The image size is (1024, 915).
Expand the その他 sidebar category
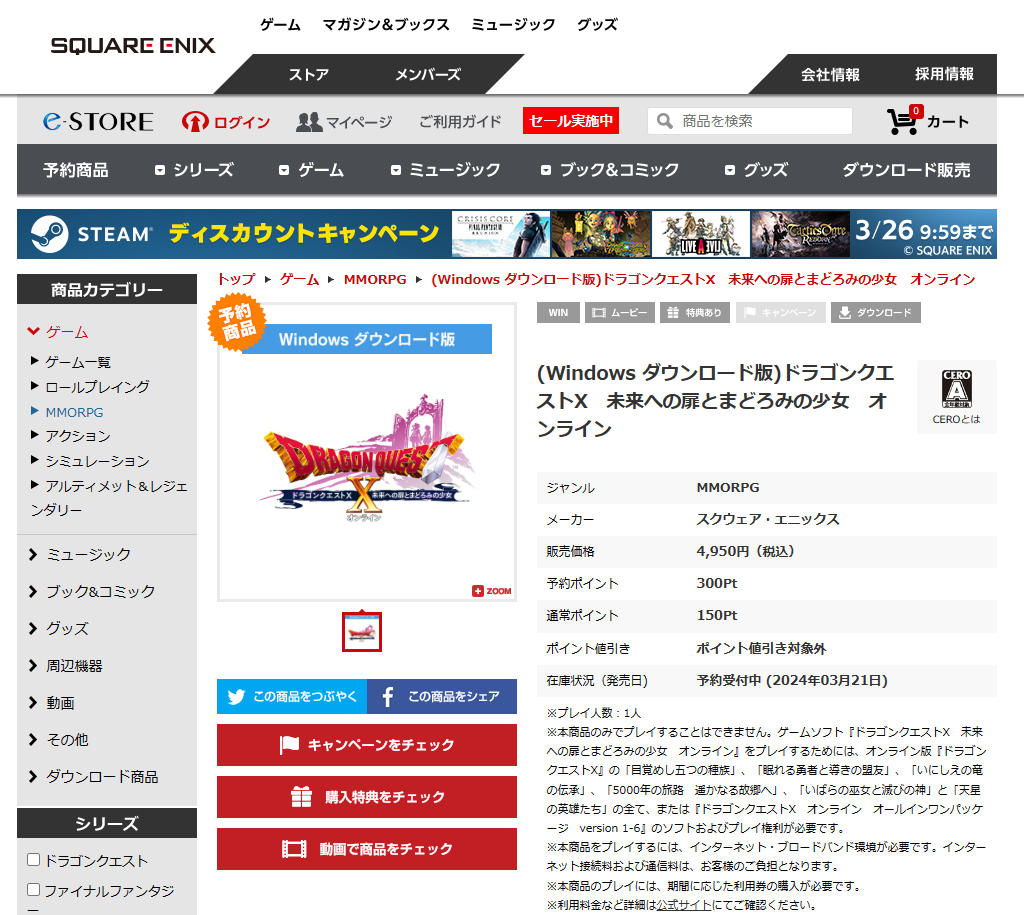[x=57, y=740]
